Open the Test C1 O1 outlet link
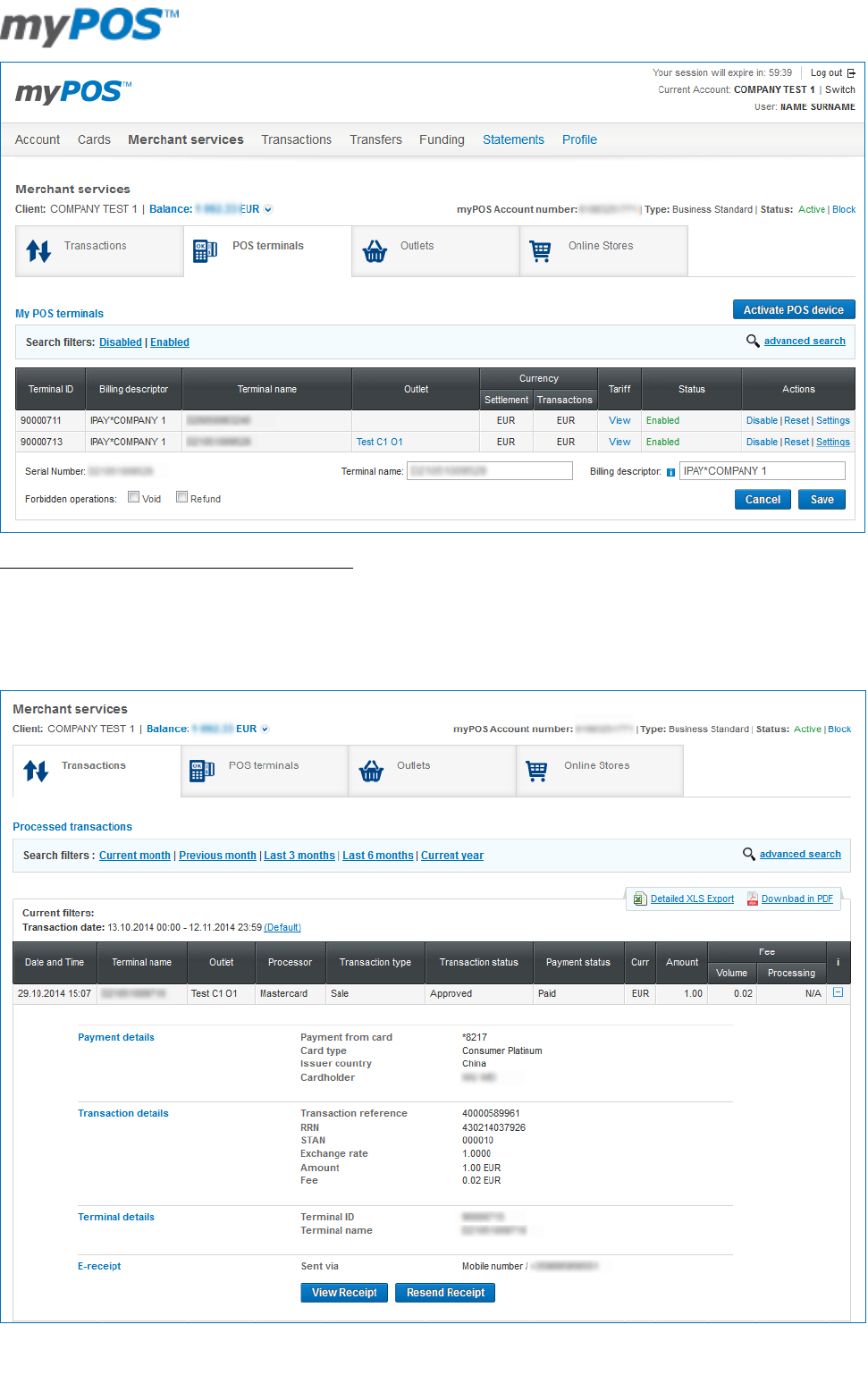This screenshot has height=1392, width=868. 380,442
